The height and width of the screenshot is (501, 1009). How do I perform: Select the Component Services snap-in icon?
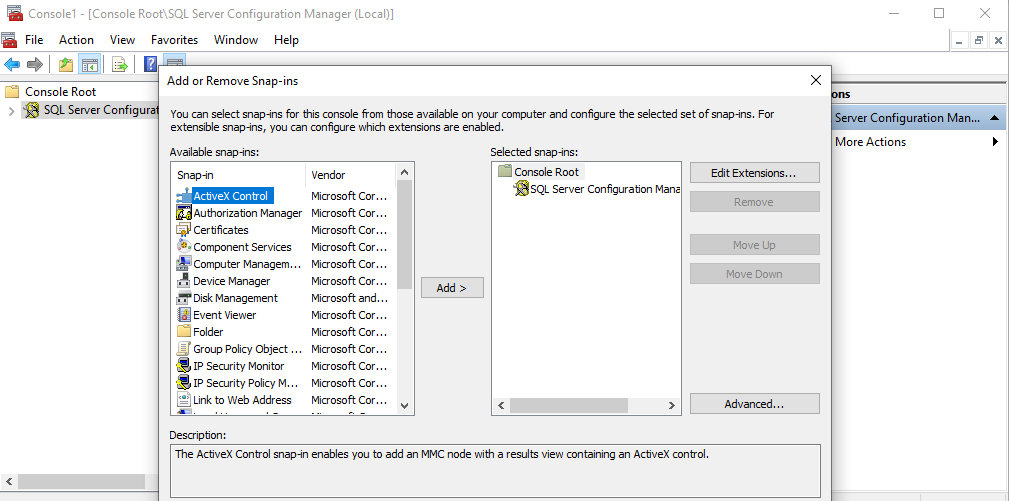[183, 247]
